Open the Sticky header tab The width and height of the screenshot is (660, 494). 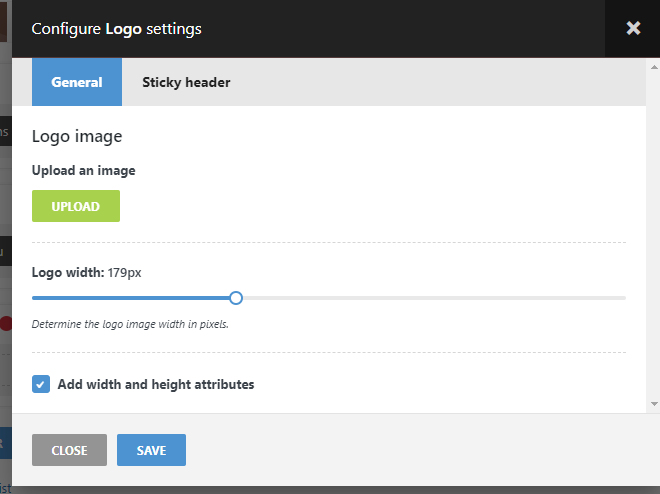click(x=186, y=82)
